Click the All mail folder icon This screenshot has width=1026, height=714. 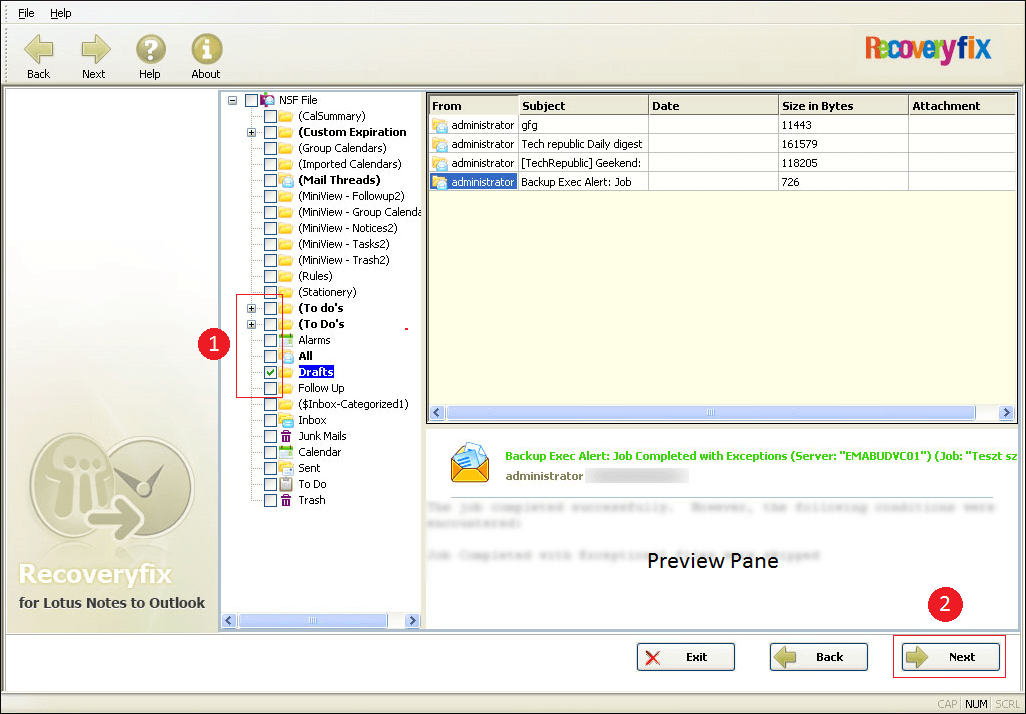(286, 356)
